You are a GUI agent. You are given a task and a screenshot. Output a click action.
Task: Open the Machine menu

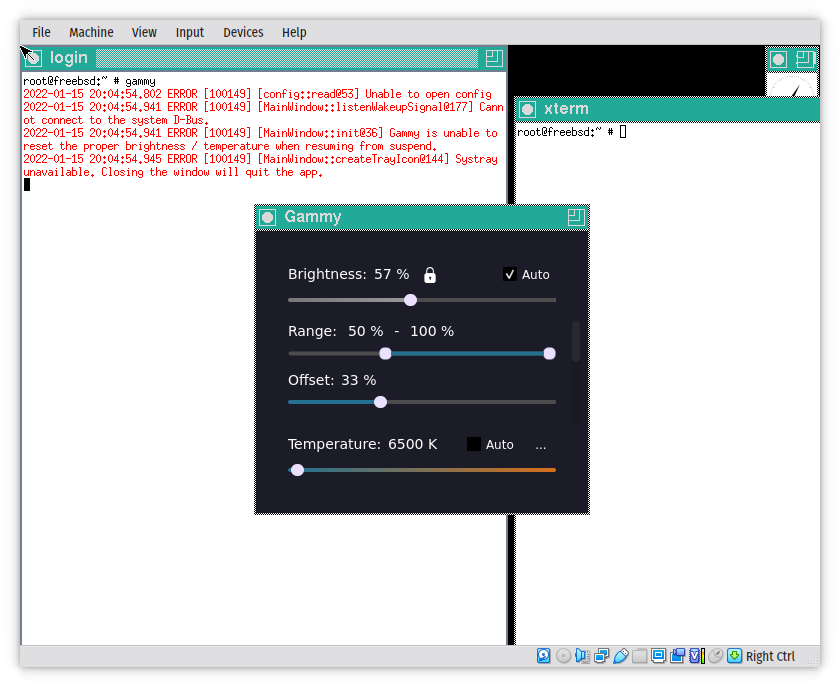(91, 32)
